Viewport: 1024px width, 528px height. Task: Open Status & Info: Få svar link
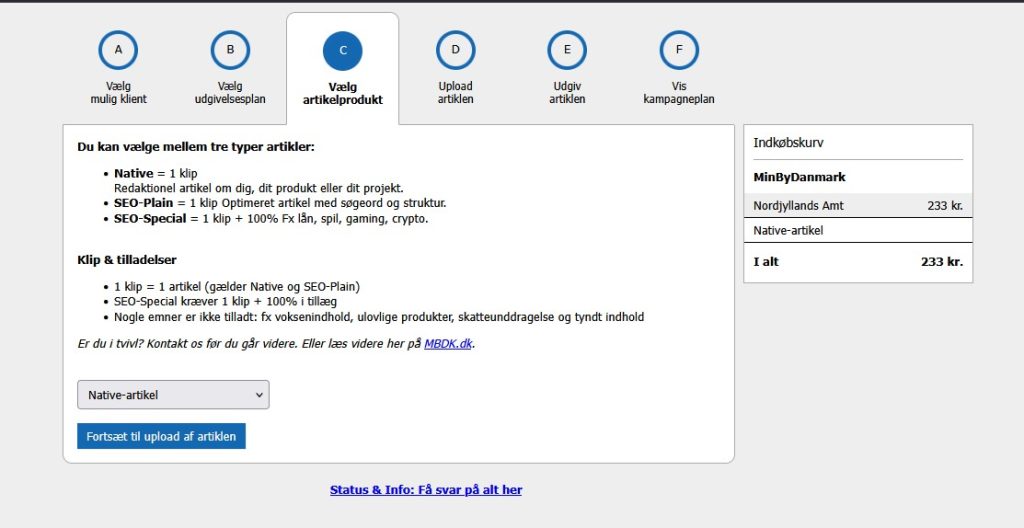click(426, 490)
